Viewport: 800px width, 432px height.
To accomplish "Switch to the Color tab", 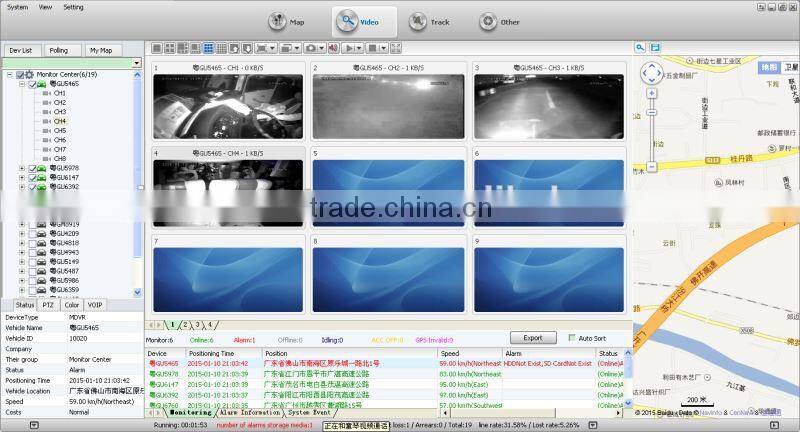I will tap(71, 305).
